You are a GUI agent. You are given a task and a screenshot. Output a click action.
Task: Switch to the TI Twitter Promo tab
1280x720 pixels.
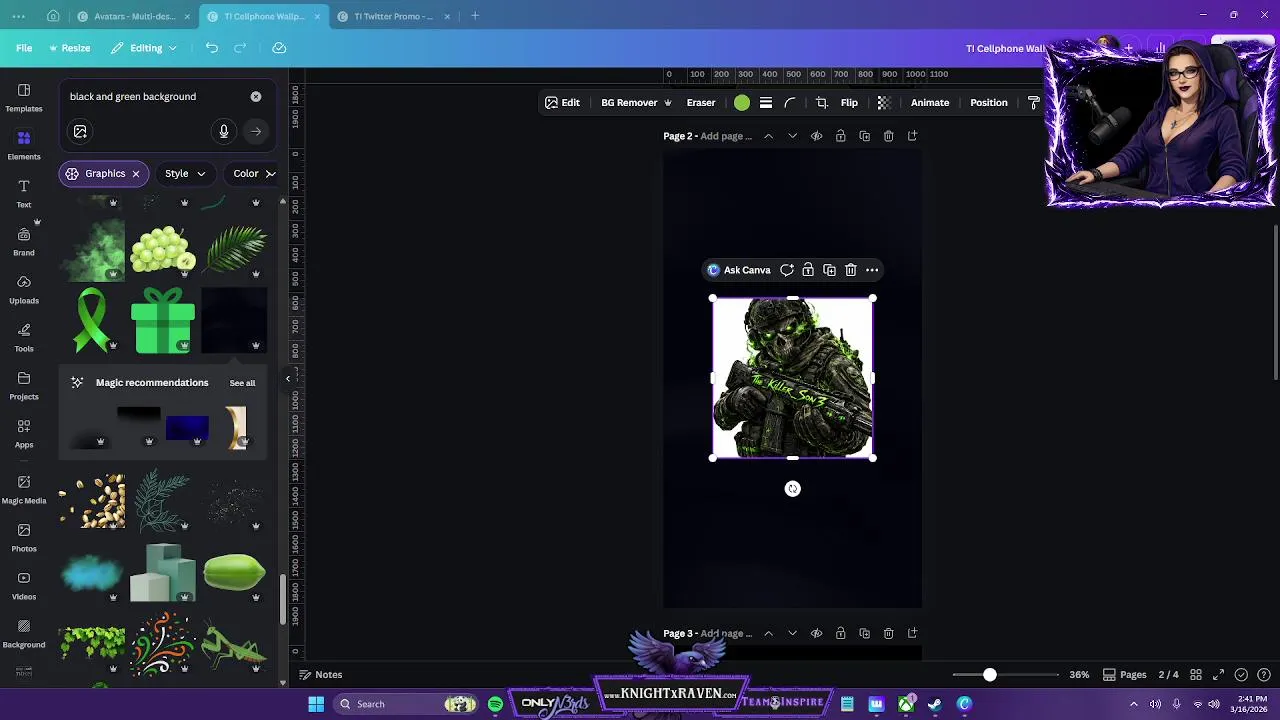point(394,16)
